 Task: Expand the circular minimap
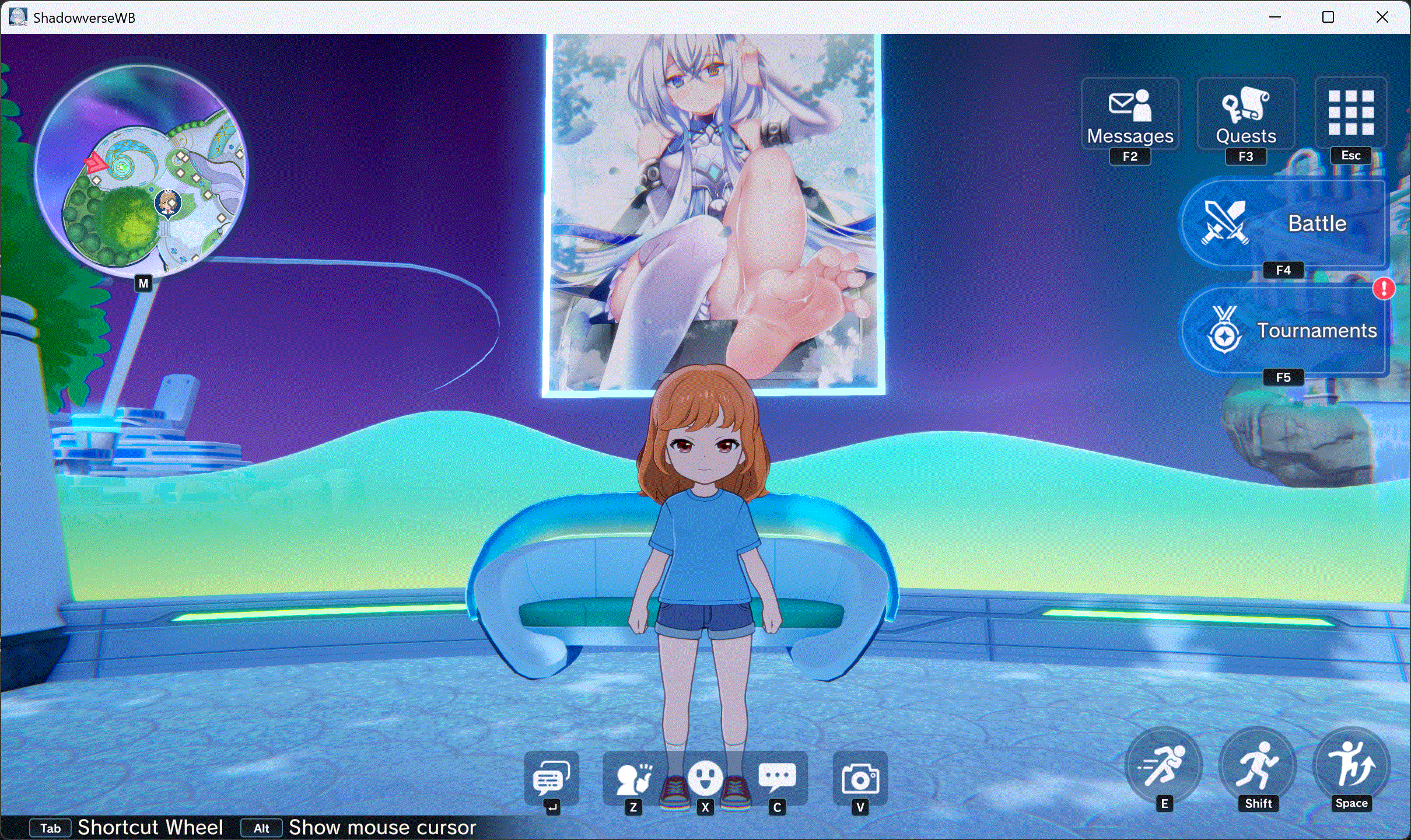[140, 169]
